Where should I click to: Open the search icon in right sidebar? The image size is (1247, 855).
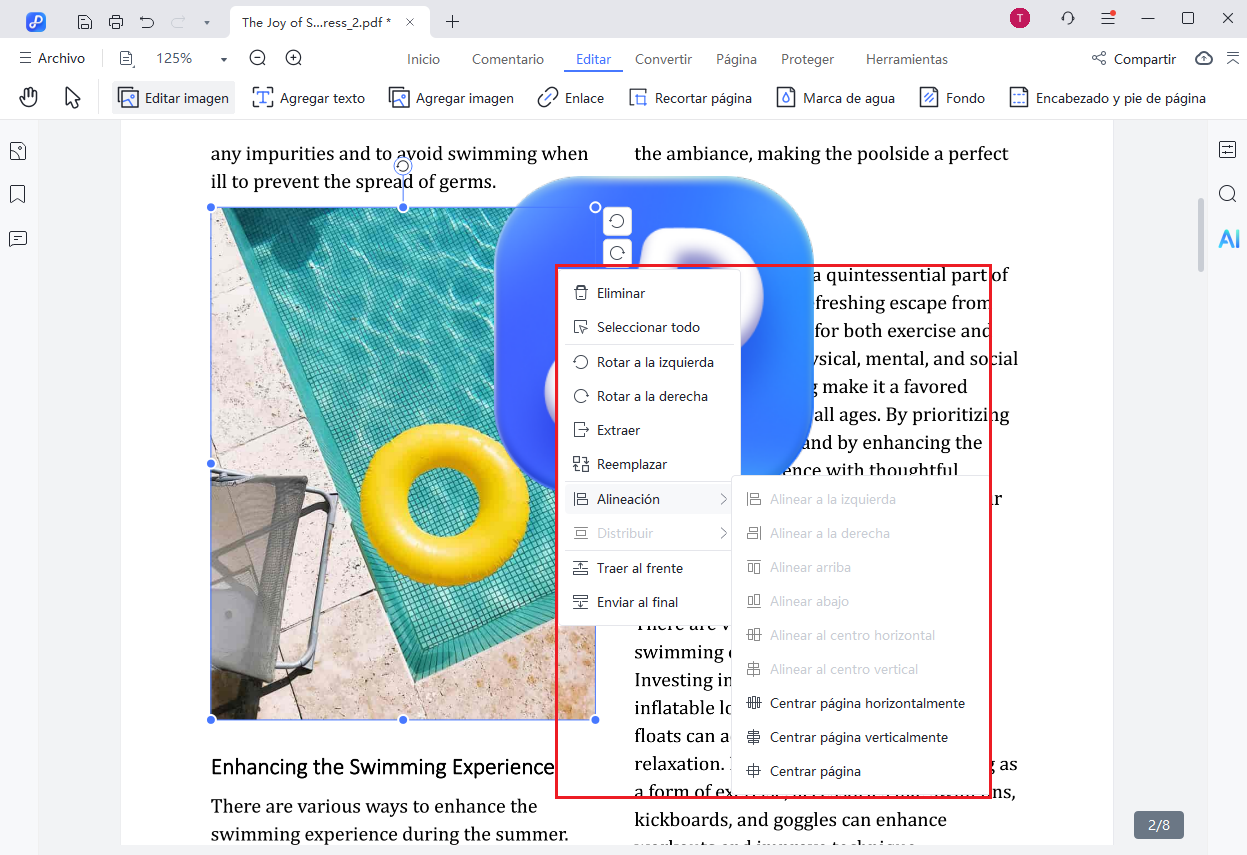coord(1228,194)
